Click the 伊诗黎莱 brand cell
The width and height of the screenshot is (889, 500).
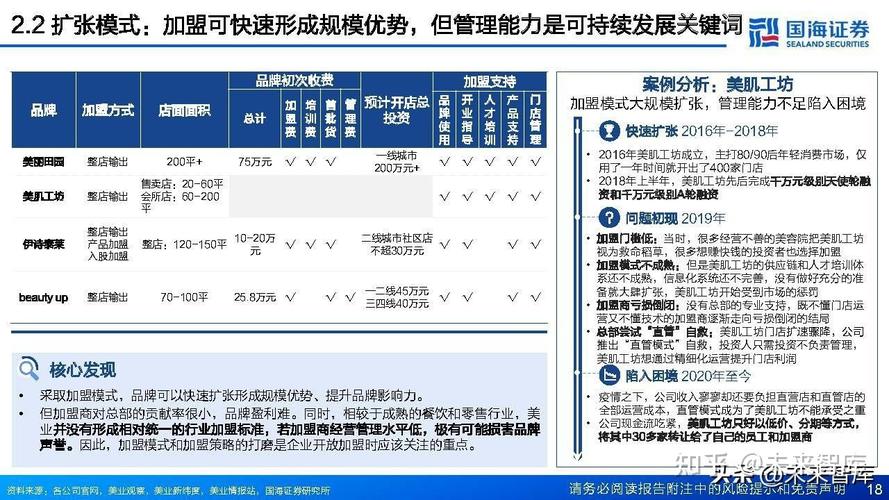[x=43, y=244]
